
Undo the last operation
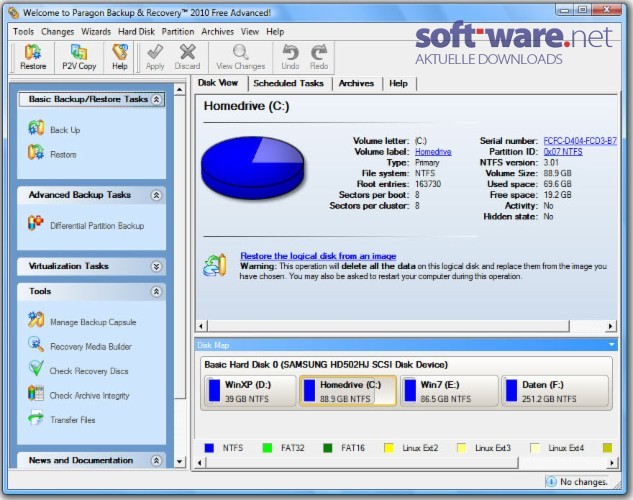tap(290, 57)
